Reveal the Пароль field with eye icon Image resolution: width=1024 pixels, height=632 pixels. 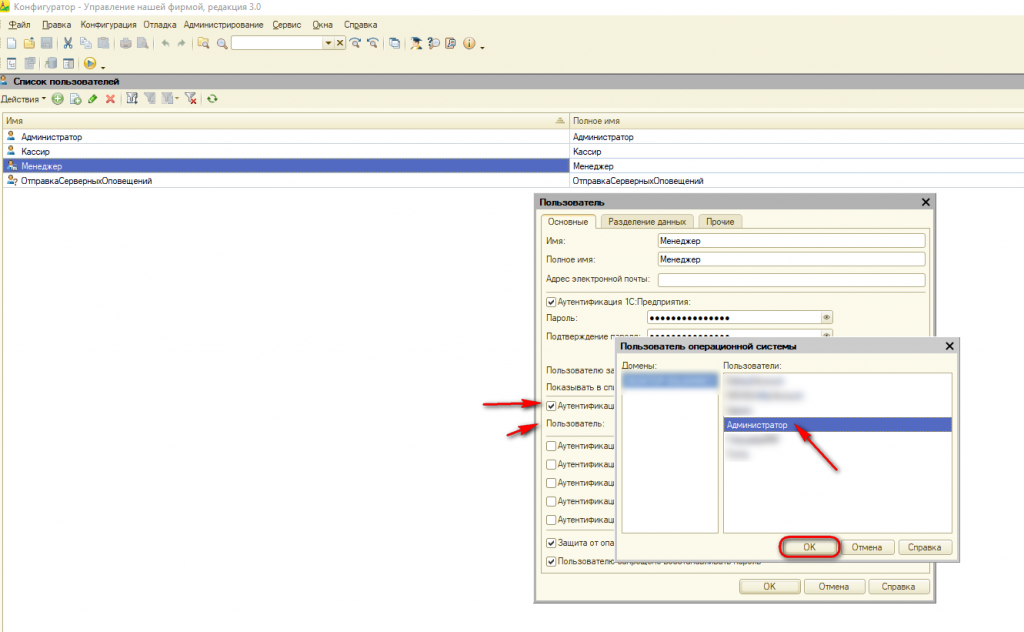[826, 318]
